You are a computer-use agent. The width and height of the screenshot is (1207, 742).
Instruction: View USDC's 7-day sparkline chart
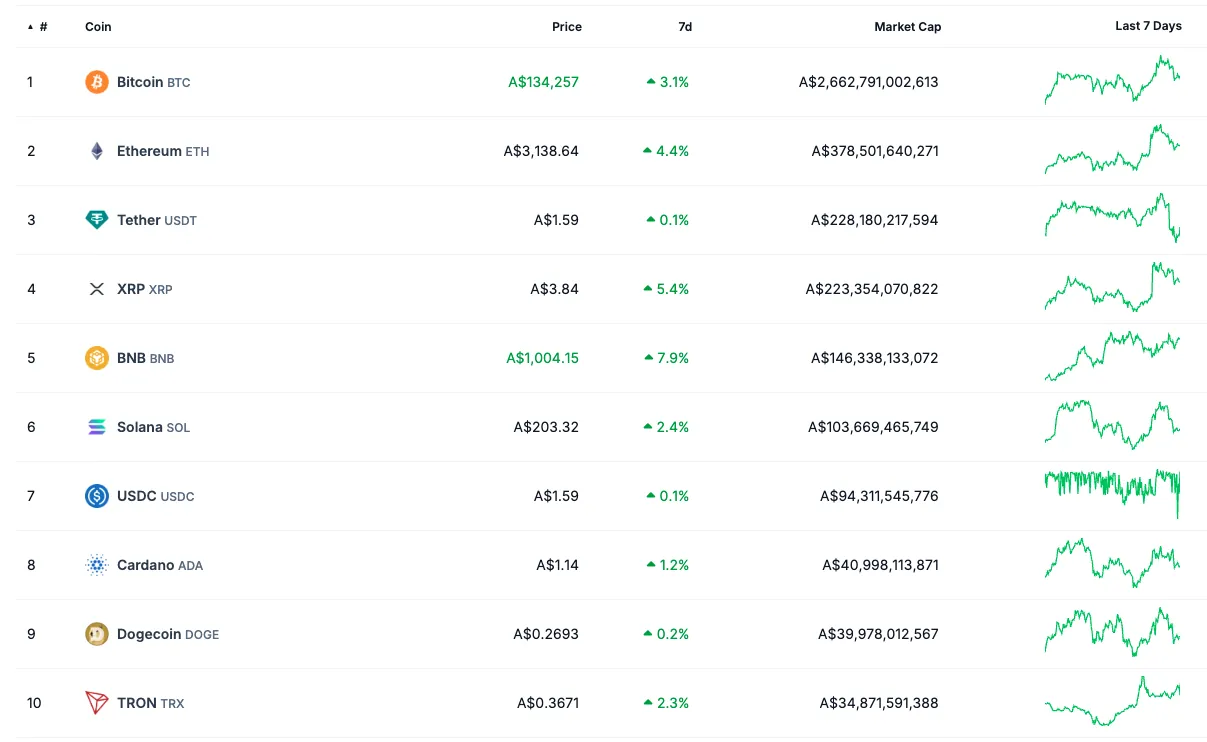point(1112,494)
